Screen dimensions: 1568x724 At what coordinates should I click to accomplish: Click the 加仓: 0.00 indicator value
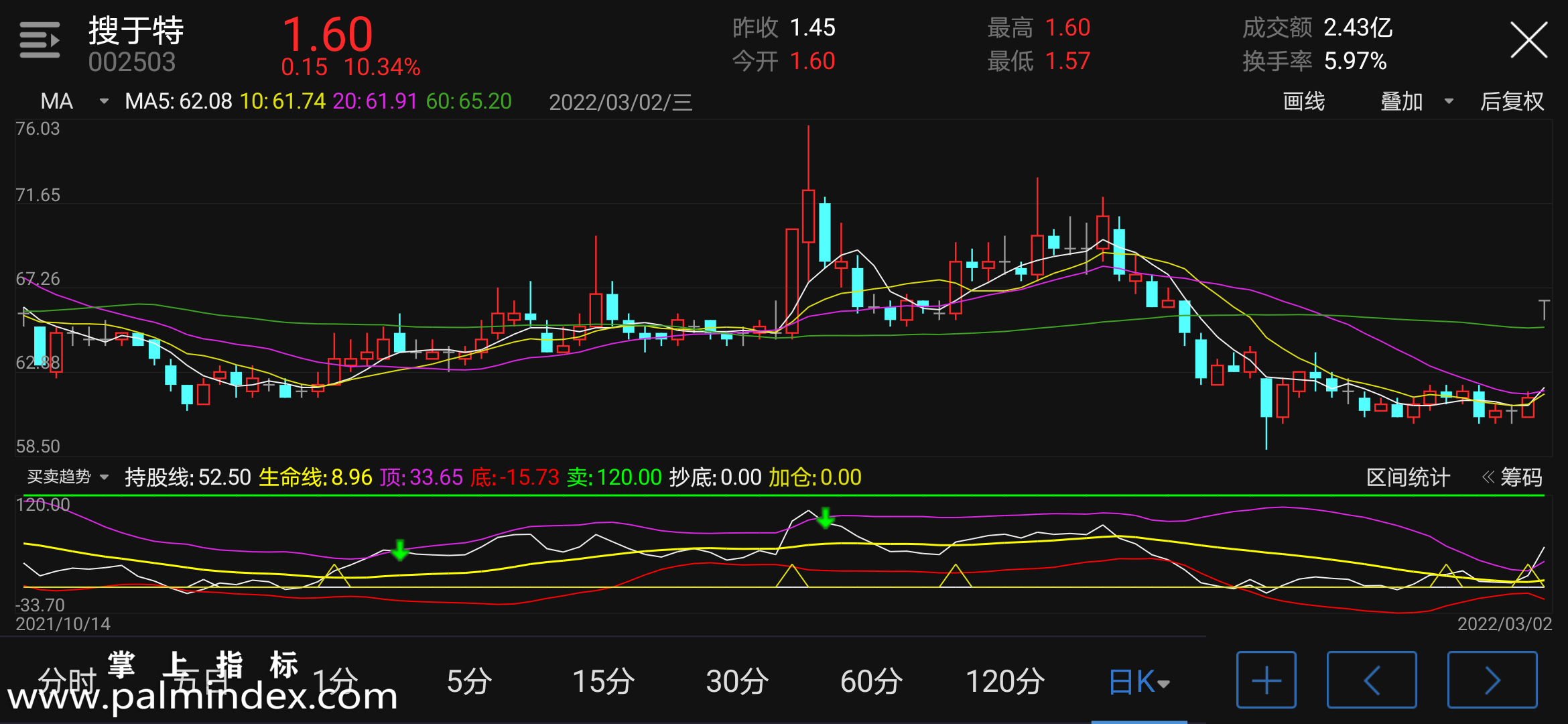pyautogui.click(x=815, y=477)
